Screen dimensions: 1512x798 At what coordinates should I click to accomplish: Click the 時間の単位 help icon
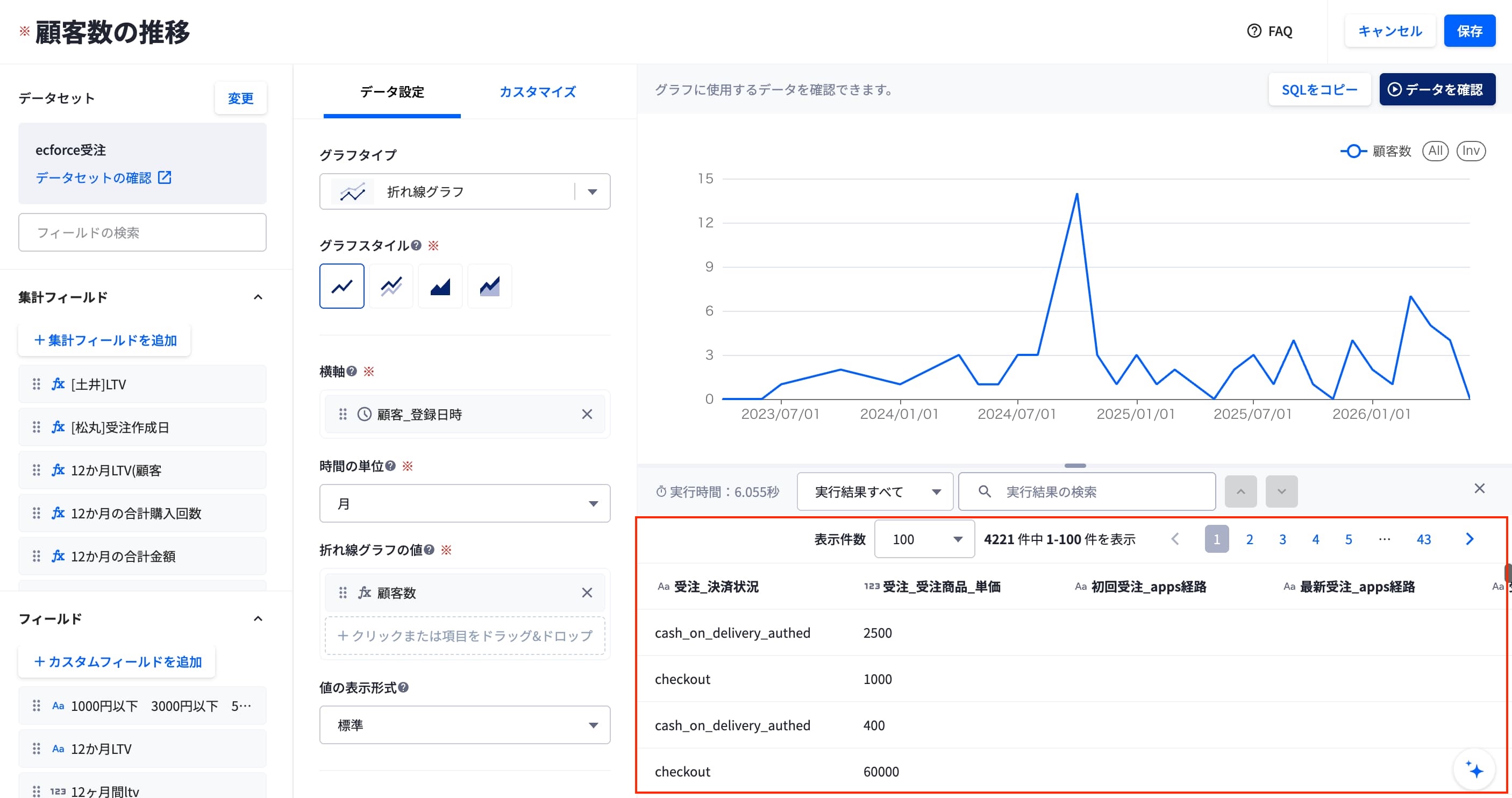pos(390,466)
